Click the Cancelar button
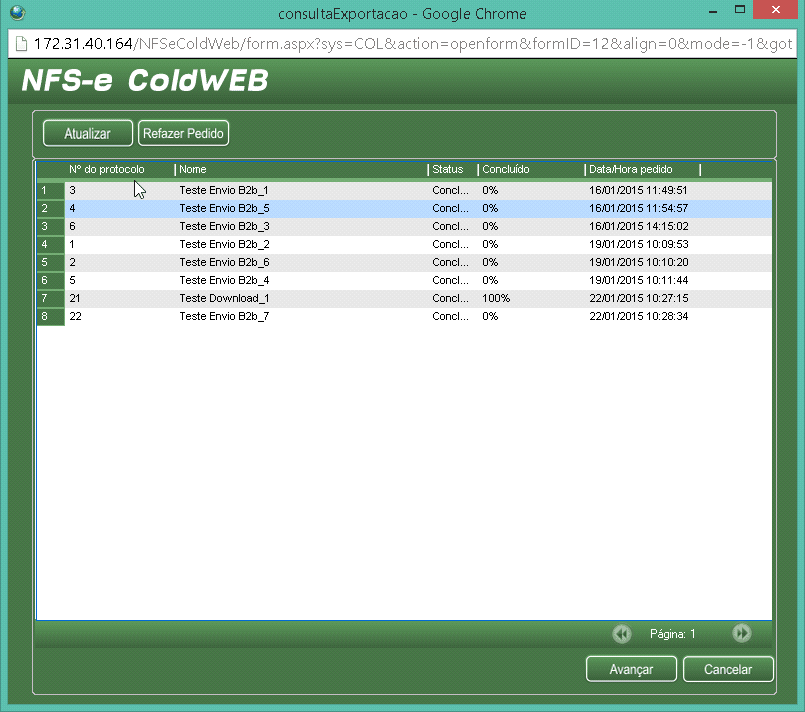805x712 pixels. coord(728,669)
